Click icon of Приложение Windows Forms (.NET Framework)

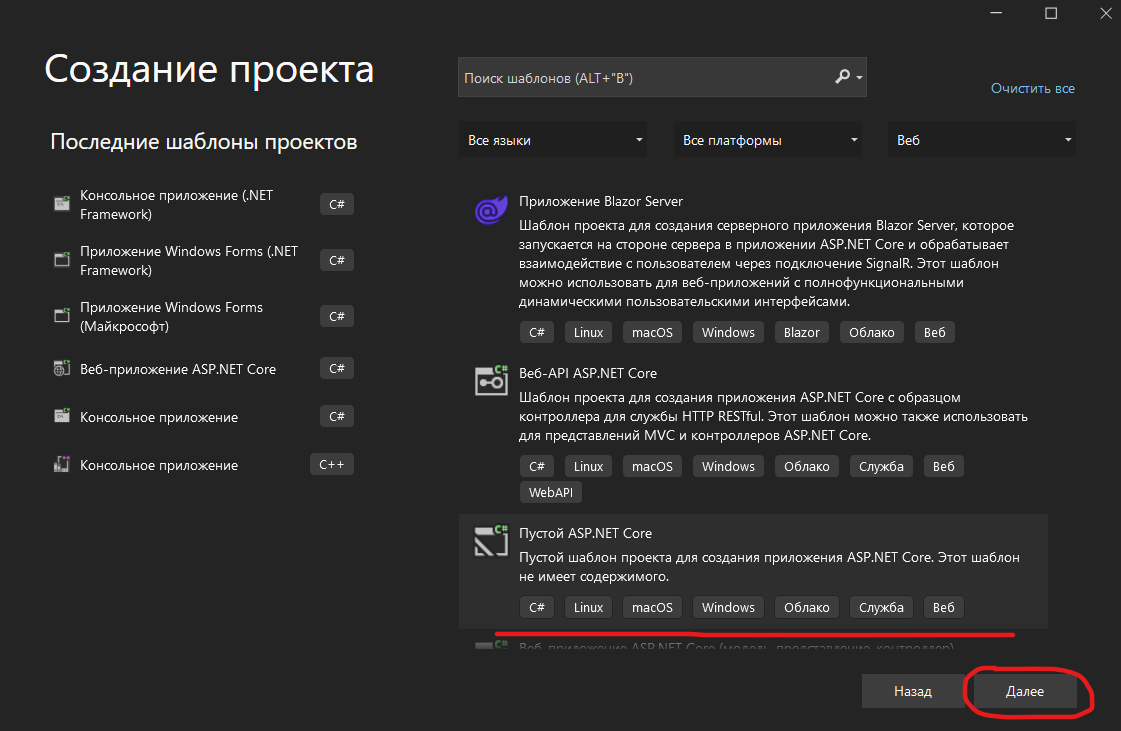[62, 260]
